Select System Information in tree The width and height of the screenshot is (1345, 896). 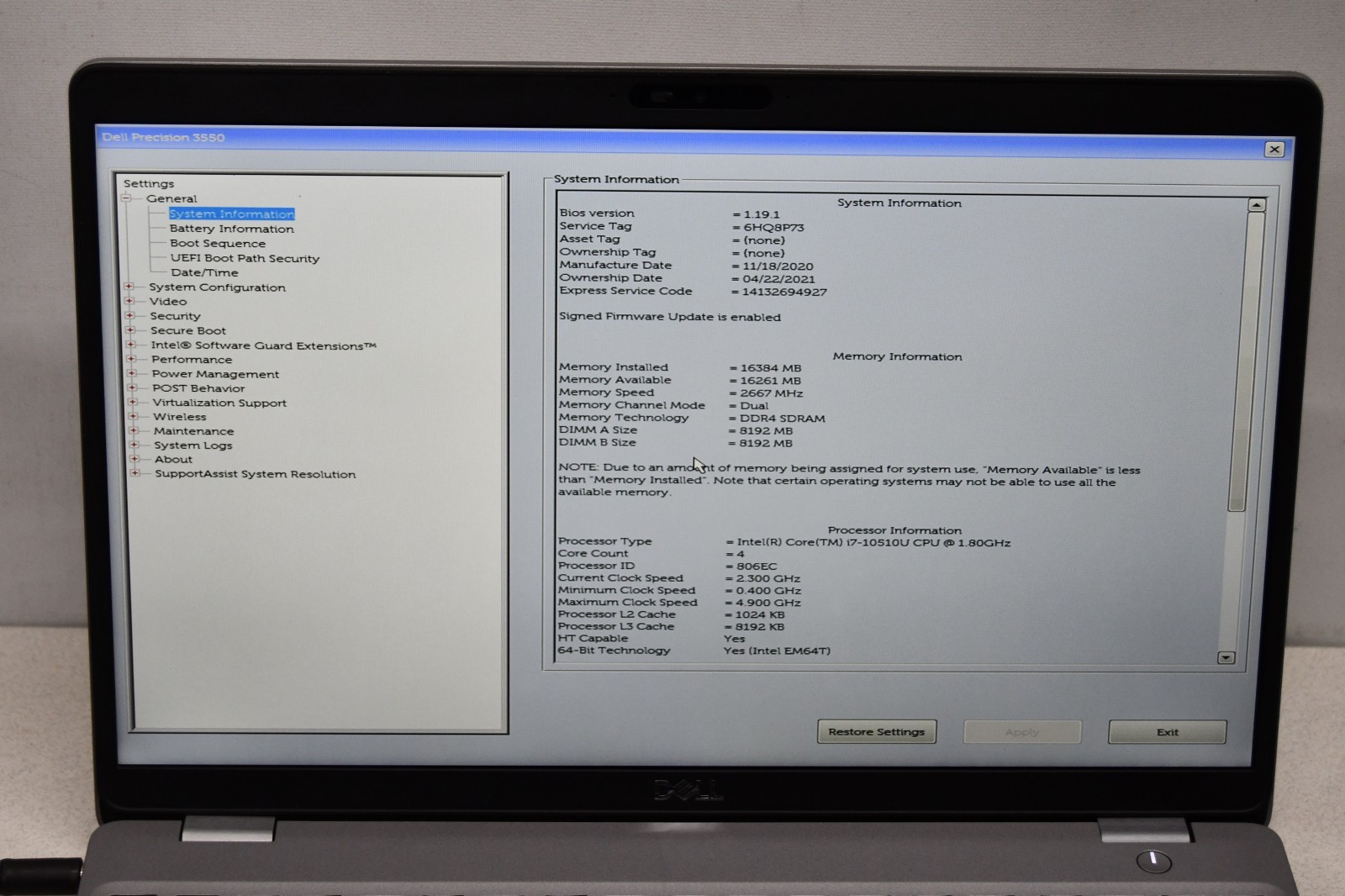pos(232,213)
